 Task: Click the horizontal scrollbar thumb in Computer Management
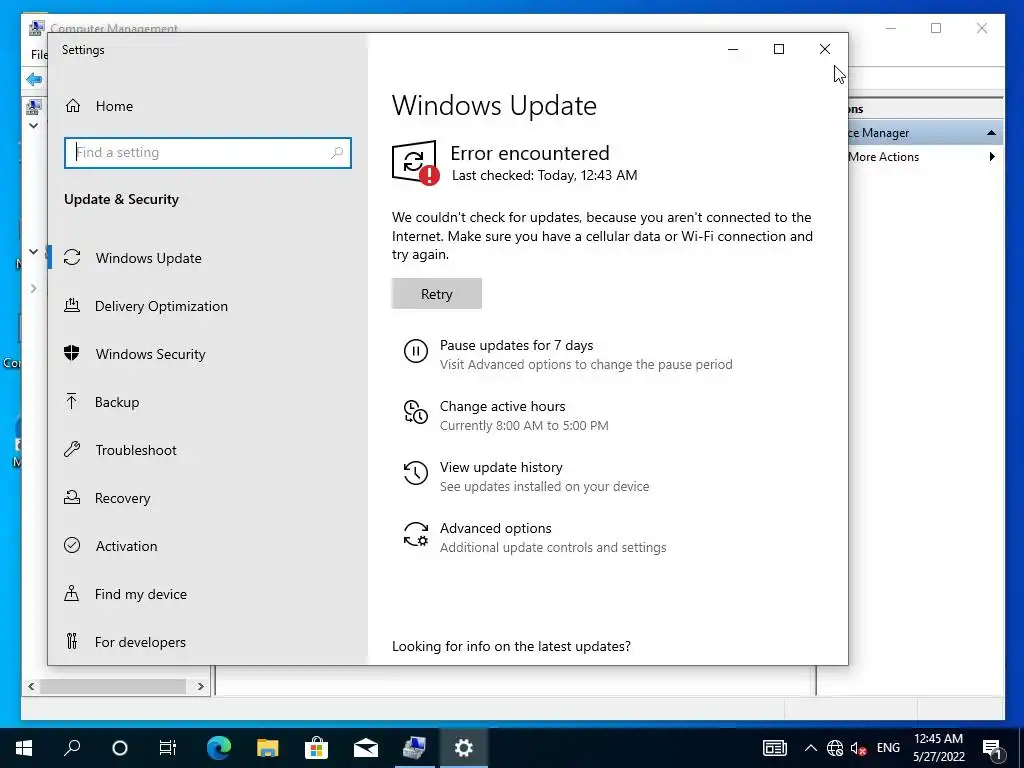click(113, 686)
